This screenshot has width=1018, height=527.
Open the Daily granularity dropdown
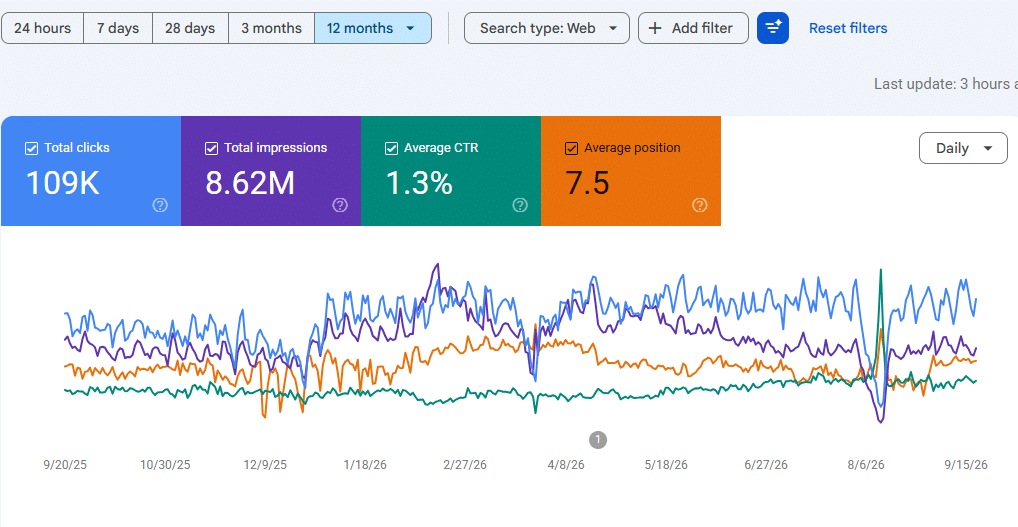[x=963, y=148]
